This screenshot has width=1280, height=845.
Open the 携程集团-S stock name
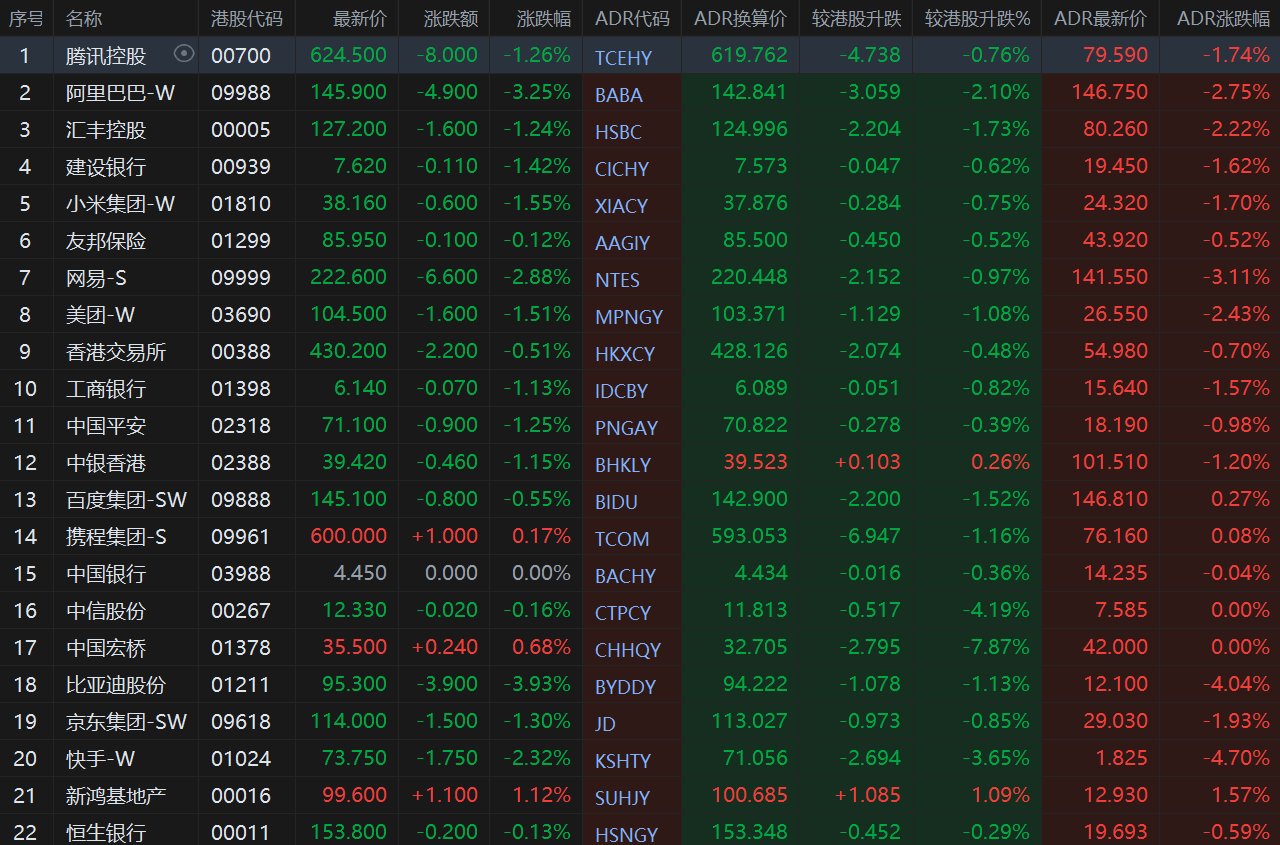(116, 537)
